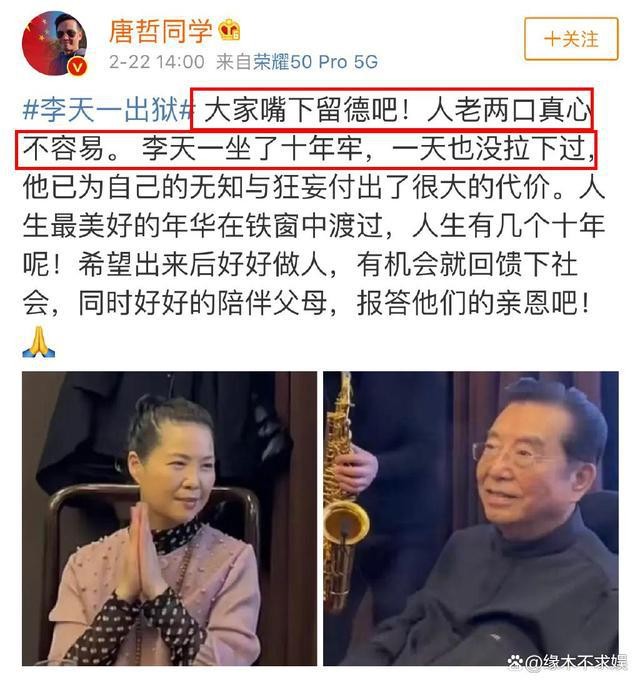The width and height of the screenshot is (640, 685).
Task: Tap the gold crown membership icon
Action: pyautogui.click(x=229, y=31)
